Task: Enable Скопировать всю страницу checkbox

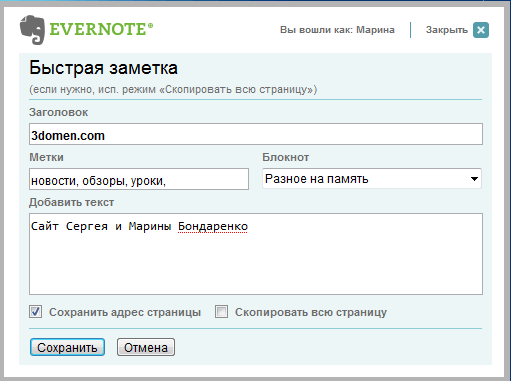Action: point(221,312)
